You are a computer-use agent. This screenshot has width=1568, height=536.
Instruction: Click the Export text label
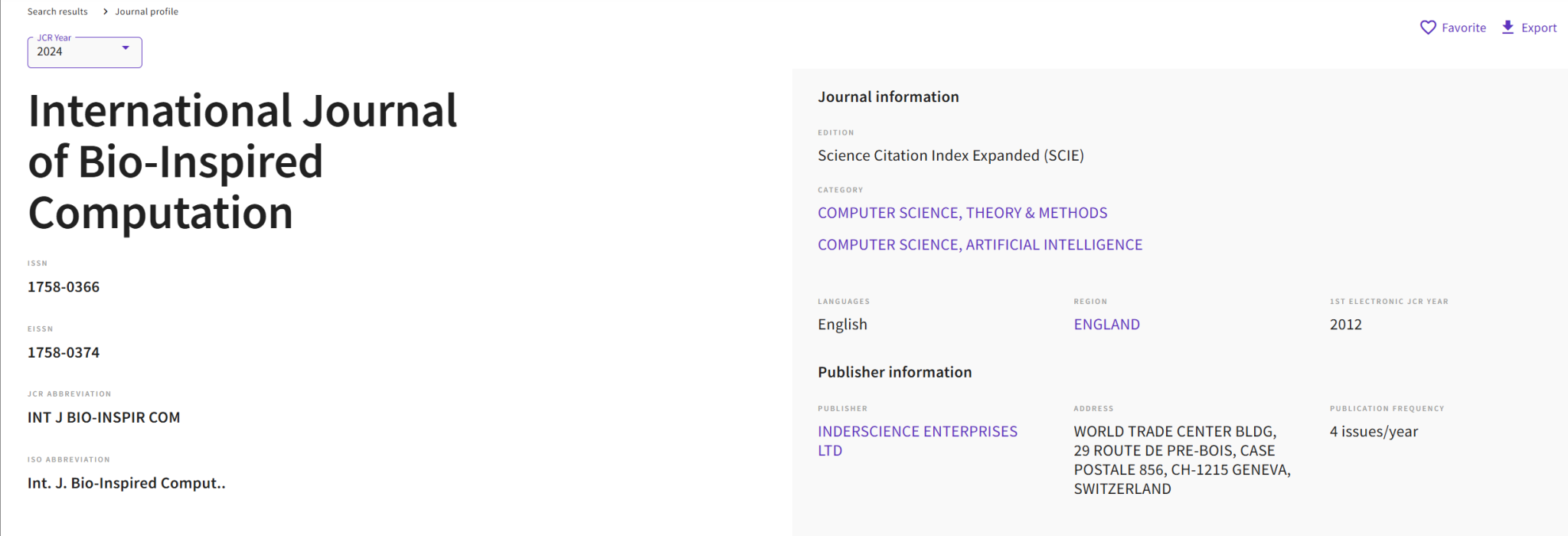pyautogui.click(x=1539, y=28)
